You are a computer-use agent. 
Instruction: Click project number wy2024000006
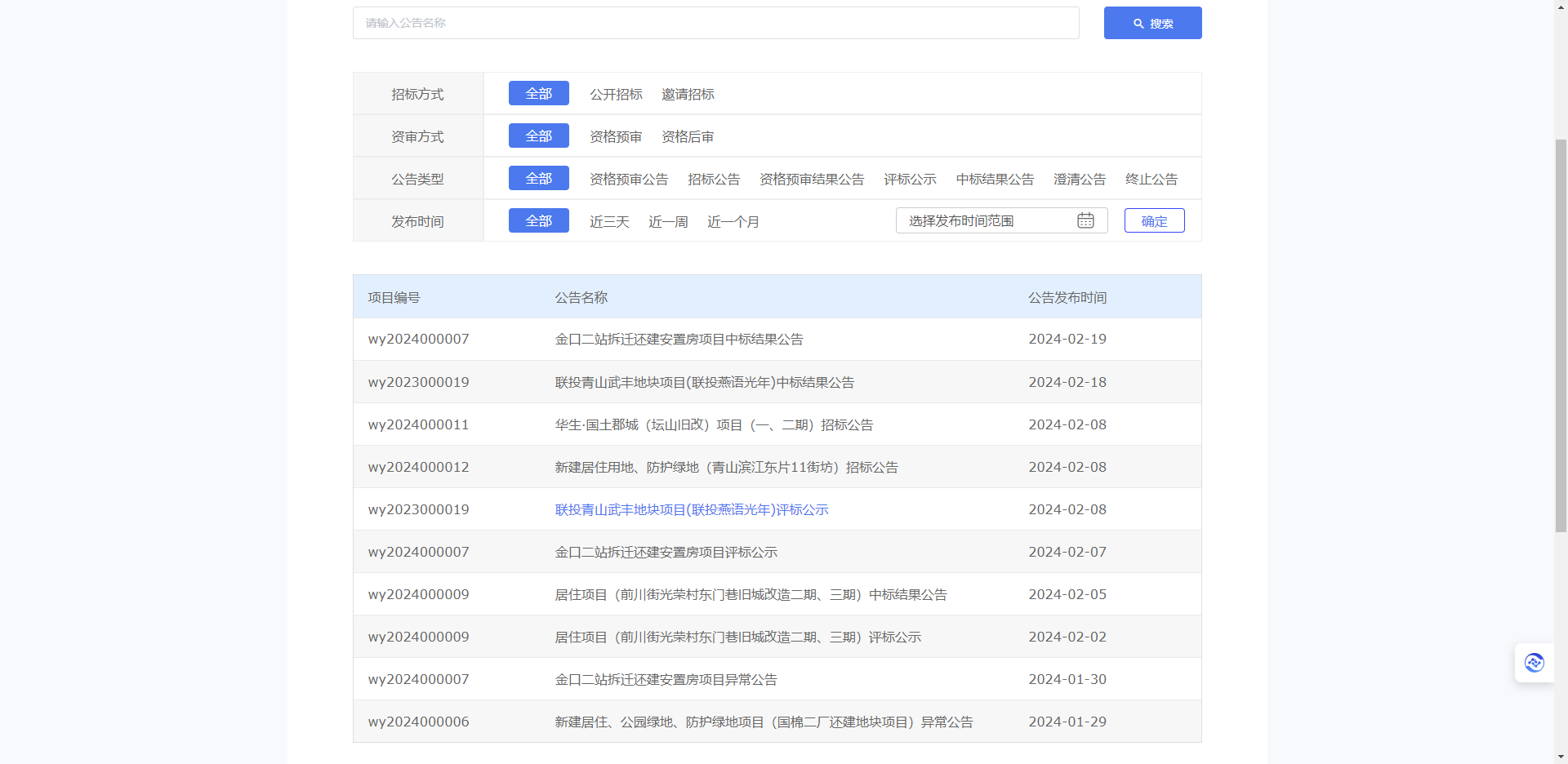pyautogui.click(x=419, y=722)
